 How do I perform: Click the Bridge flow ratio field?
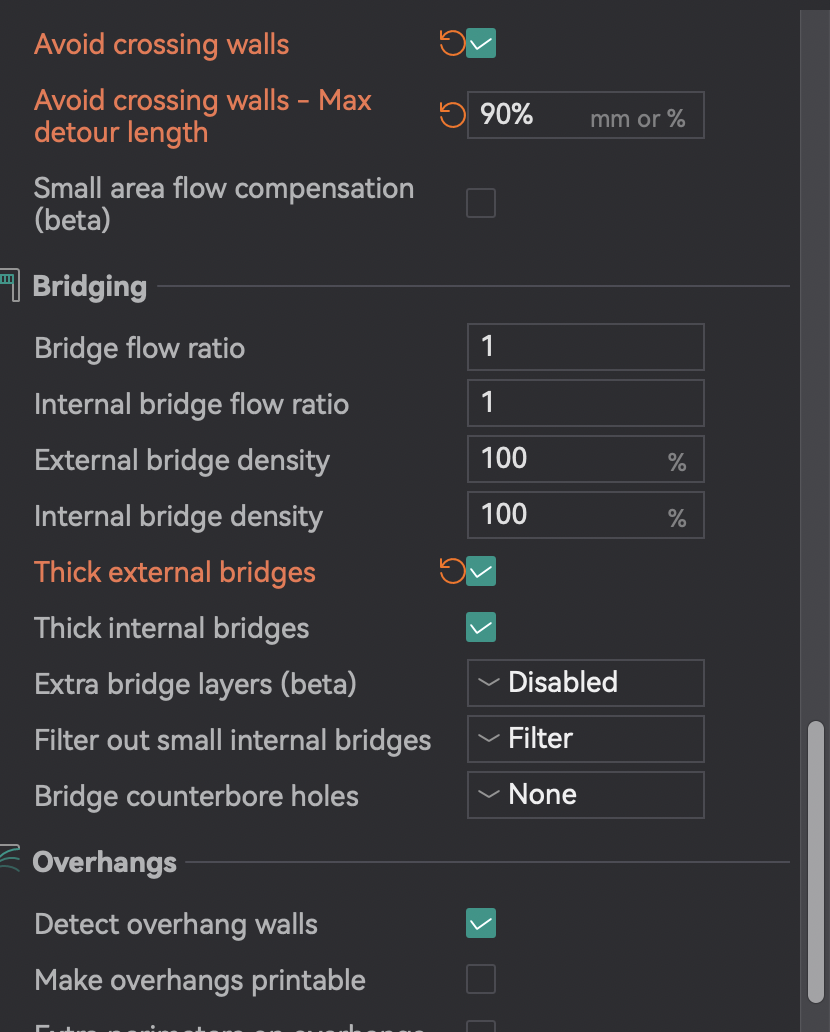point(586,347)
